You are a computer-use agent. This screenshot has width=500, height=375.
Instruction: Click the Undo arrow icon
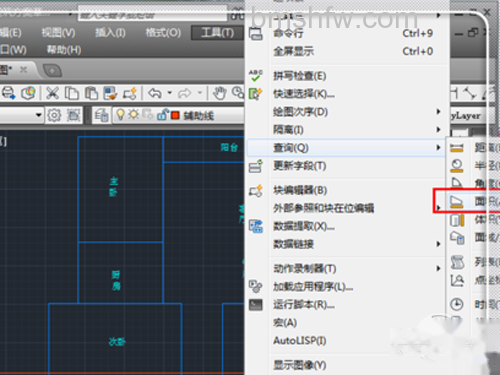[x=155, y=93]
